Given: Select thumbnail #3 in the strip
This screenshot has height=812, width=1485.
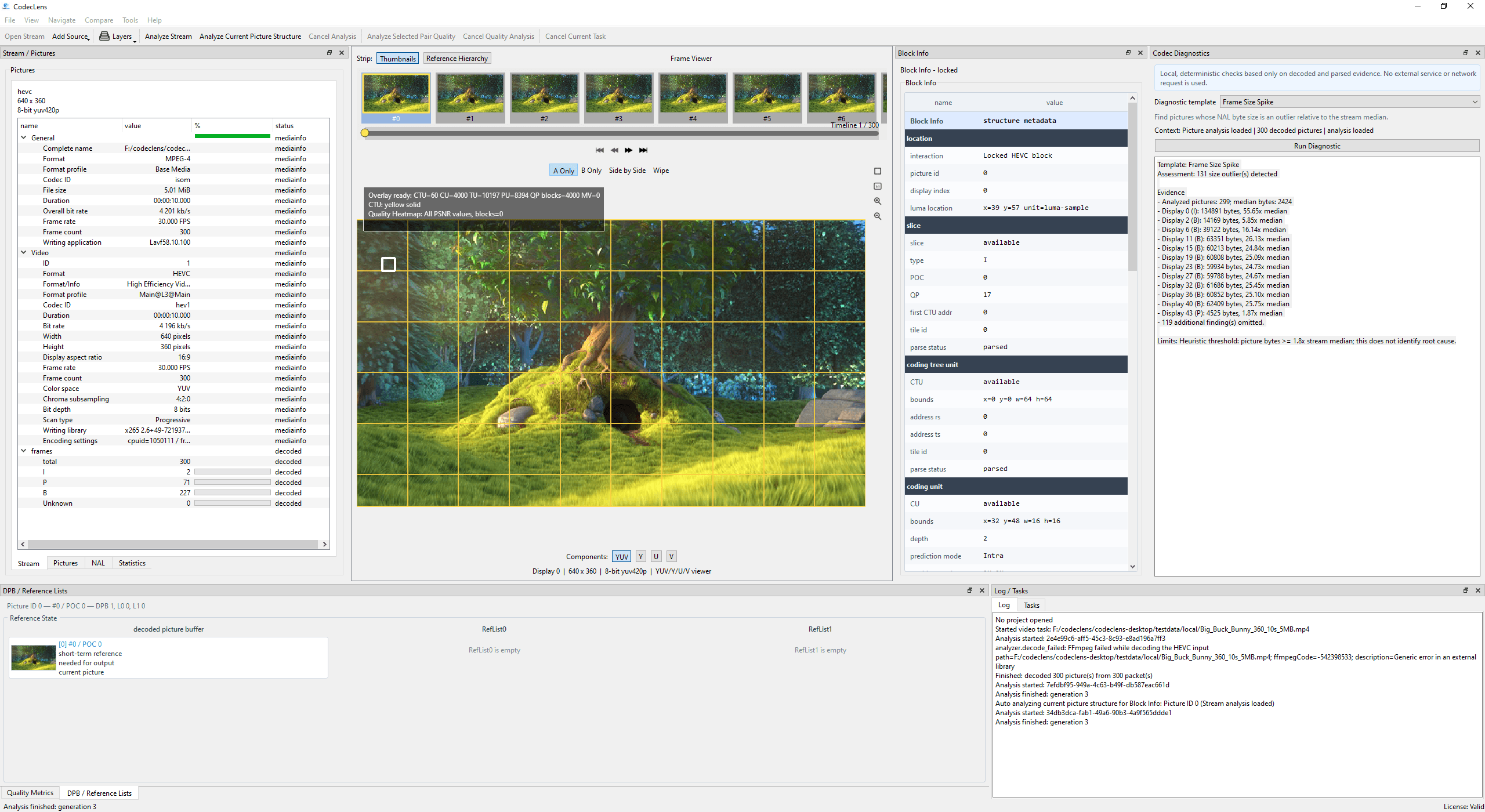Looking at the screenshot, I should pos(619,98).
